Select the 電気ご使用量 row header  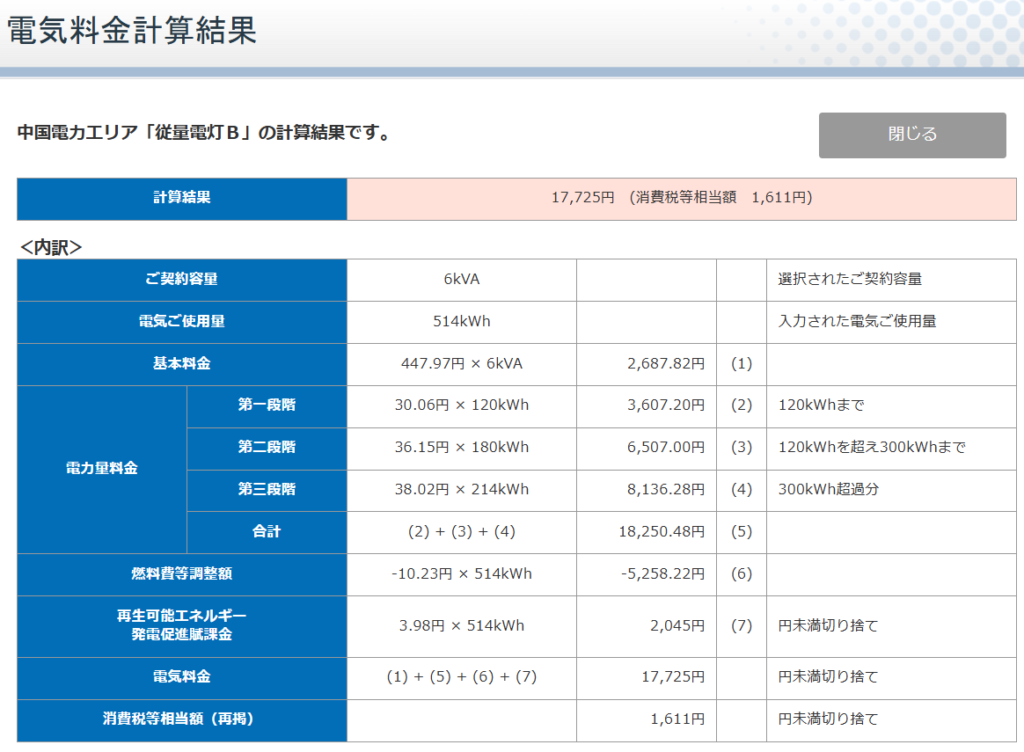(x=181, y=322)
